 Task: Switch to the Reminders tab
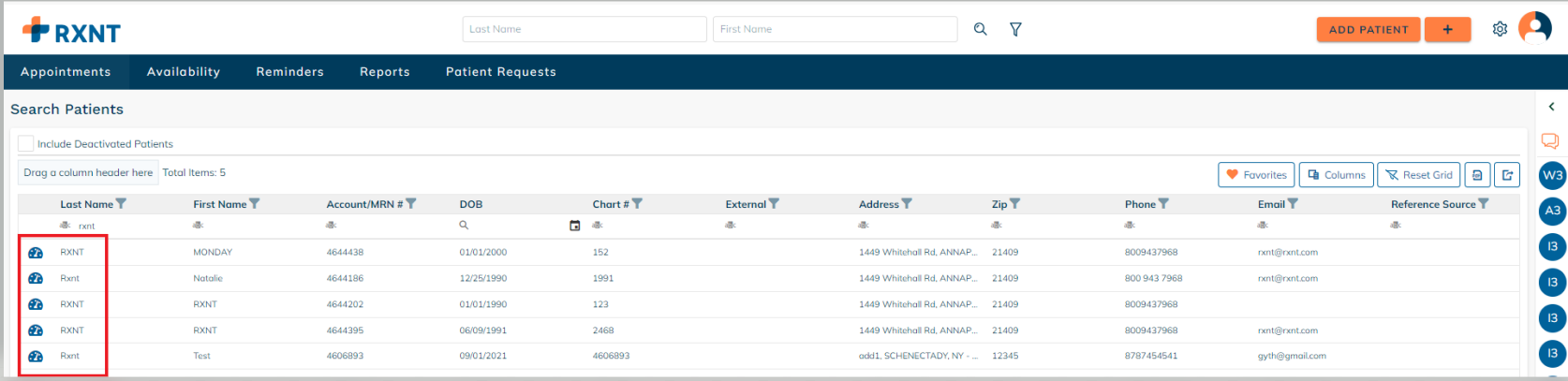tap(290, 72)
